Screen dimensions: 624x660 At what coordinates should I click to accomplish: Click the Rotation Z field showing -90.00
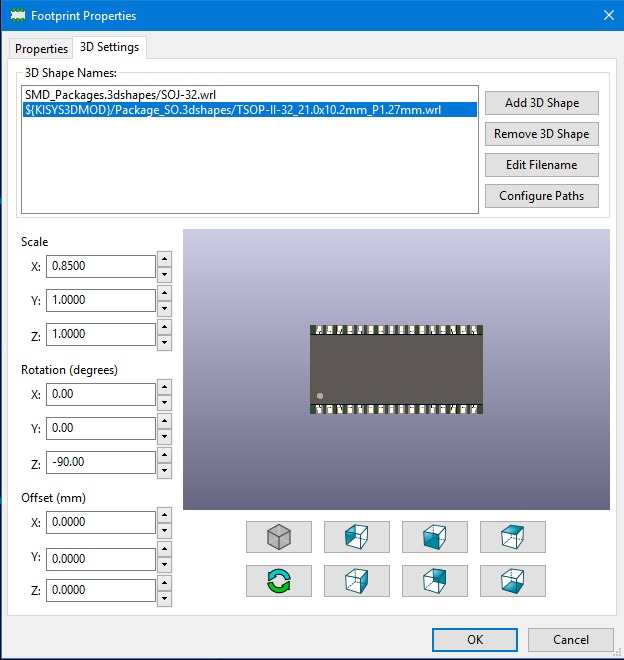101,462
